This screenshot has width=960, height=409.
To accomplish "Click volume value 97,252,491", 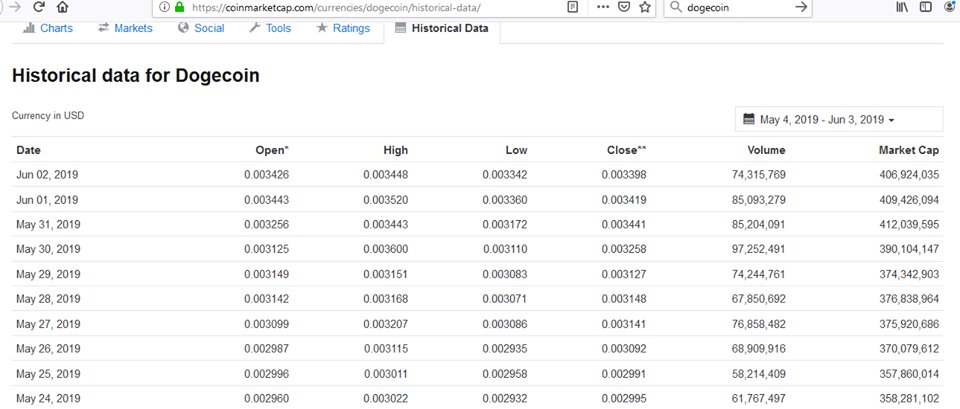I will 759,249.
